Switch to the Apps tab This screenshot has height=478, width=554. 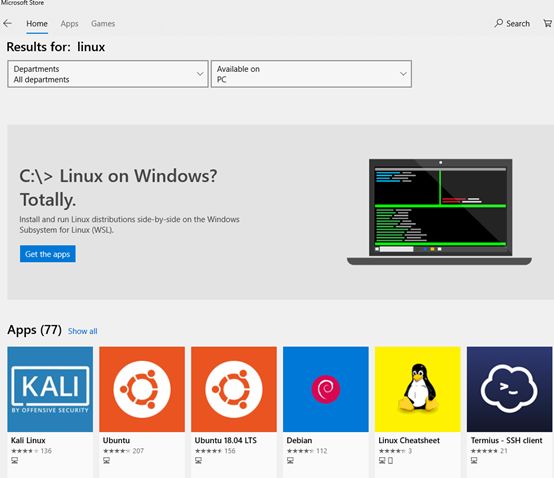click(x=69, y=24)
